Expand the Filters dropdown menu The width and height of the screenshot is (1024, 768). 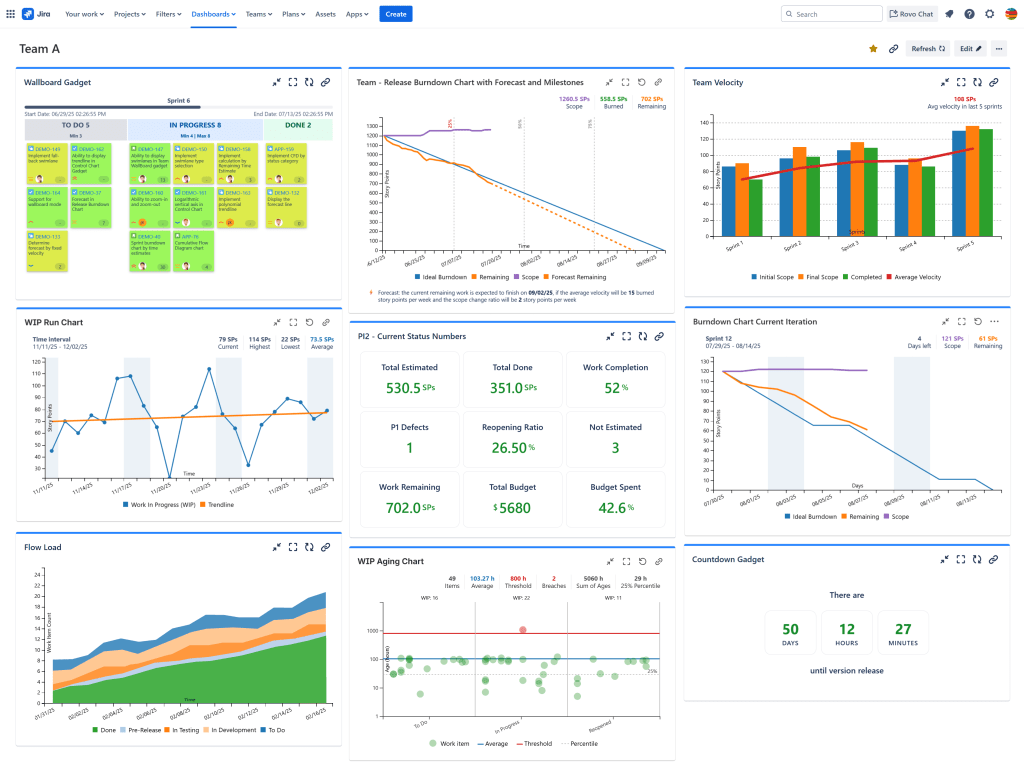pyautogui.click(x=170, y=14)
